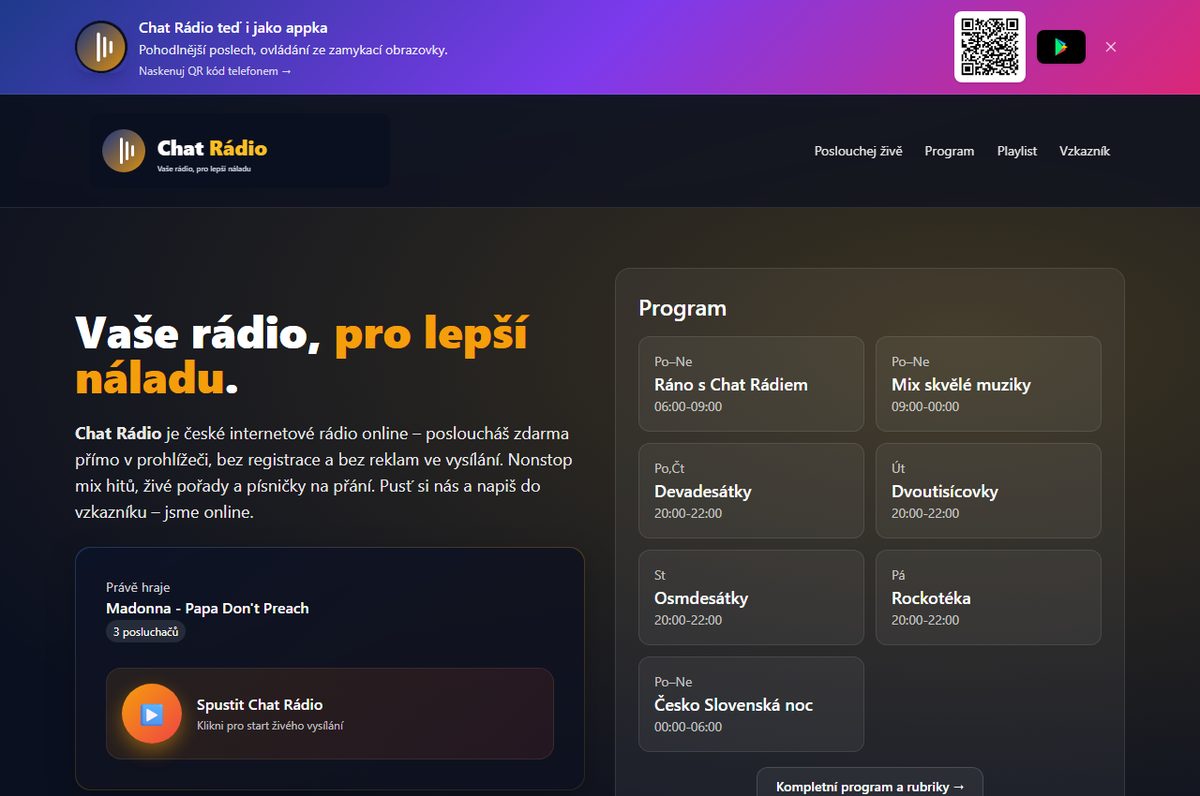Click the 00:00-06:00 time text
Screen dimensions: 1200x796
coord(688,727)
